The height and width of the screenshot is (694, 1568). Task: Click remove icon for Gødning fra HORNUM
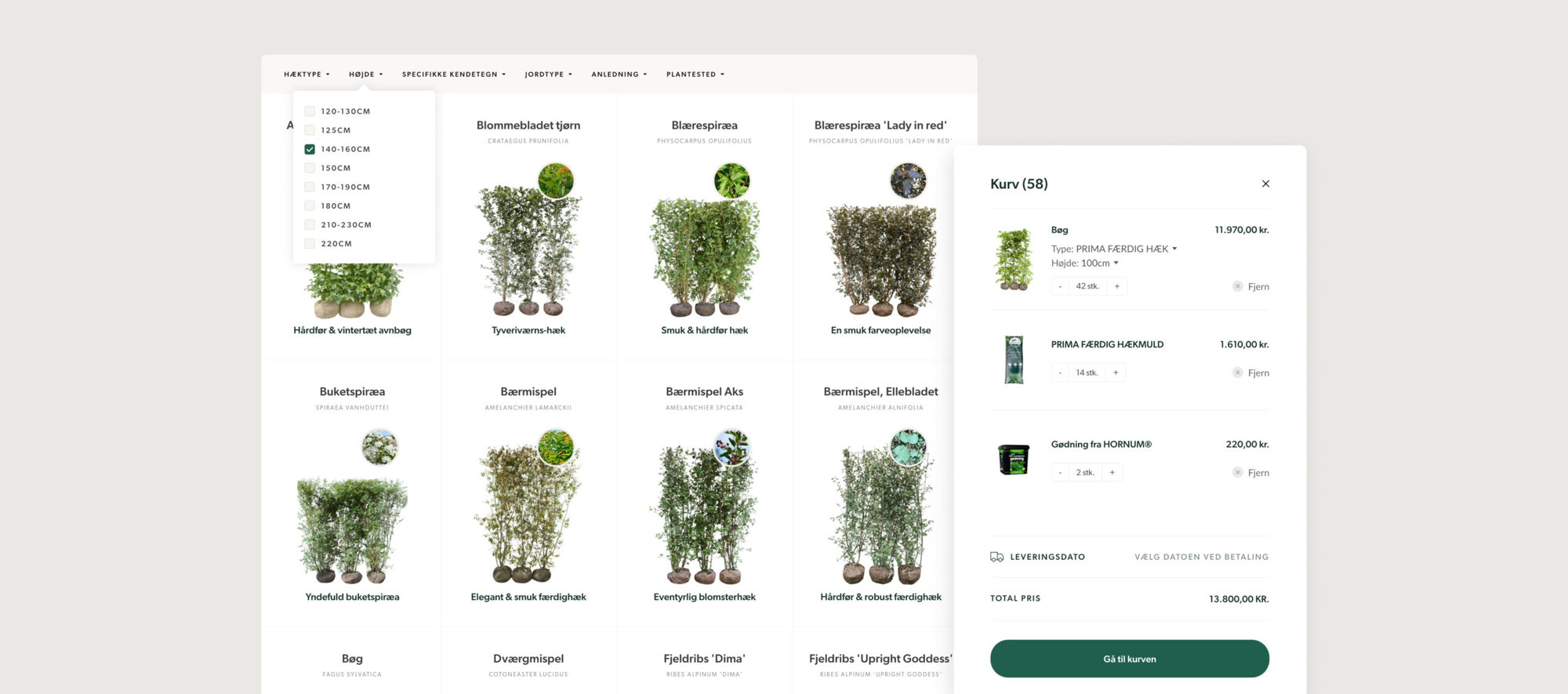(1237, 472)
